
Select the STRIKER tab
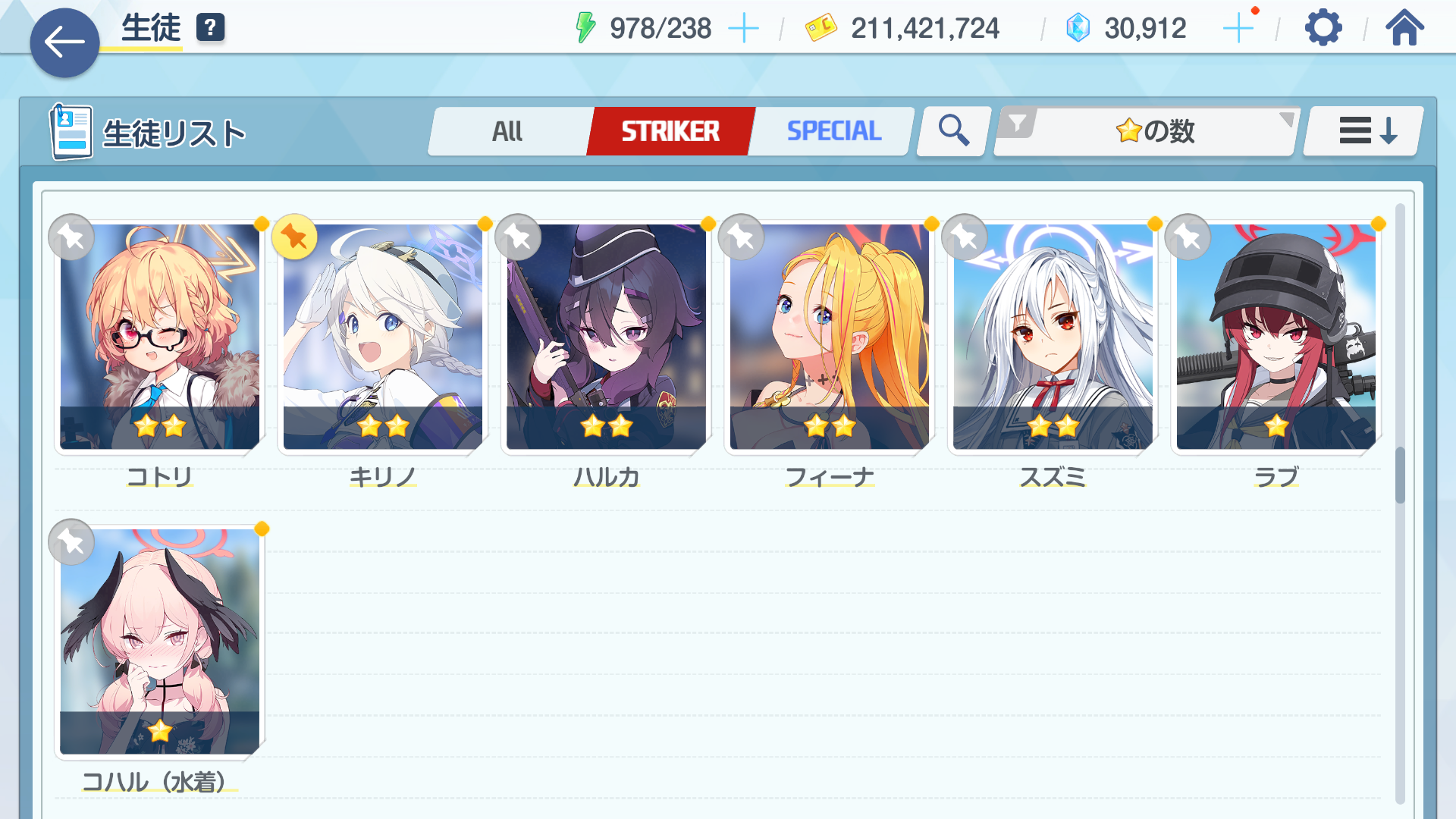(670, 131)
